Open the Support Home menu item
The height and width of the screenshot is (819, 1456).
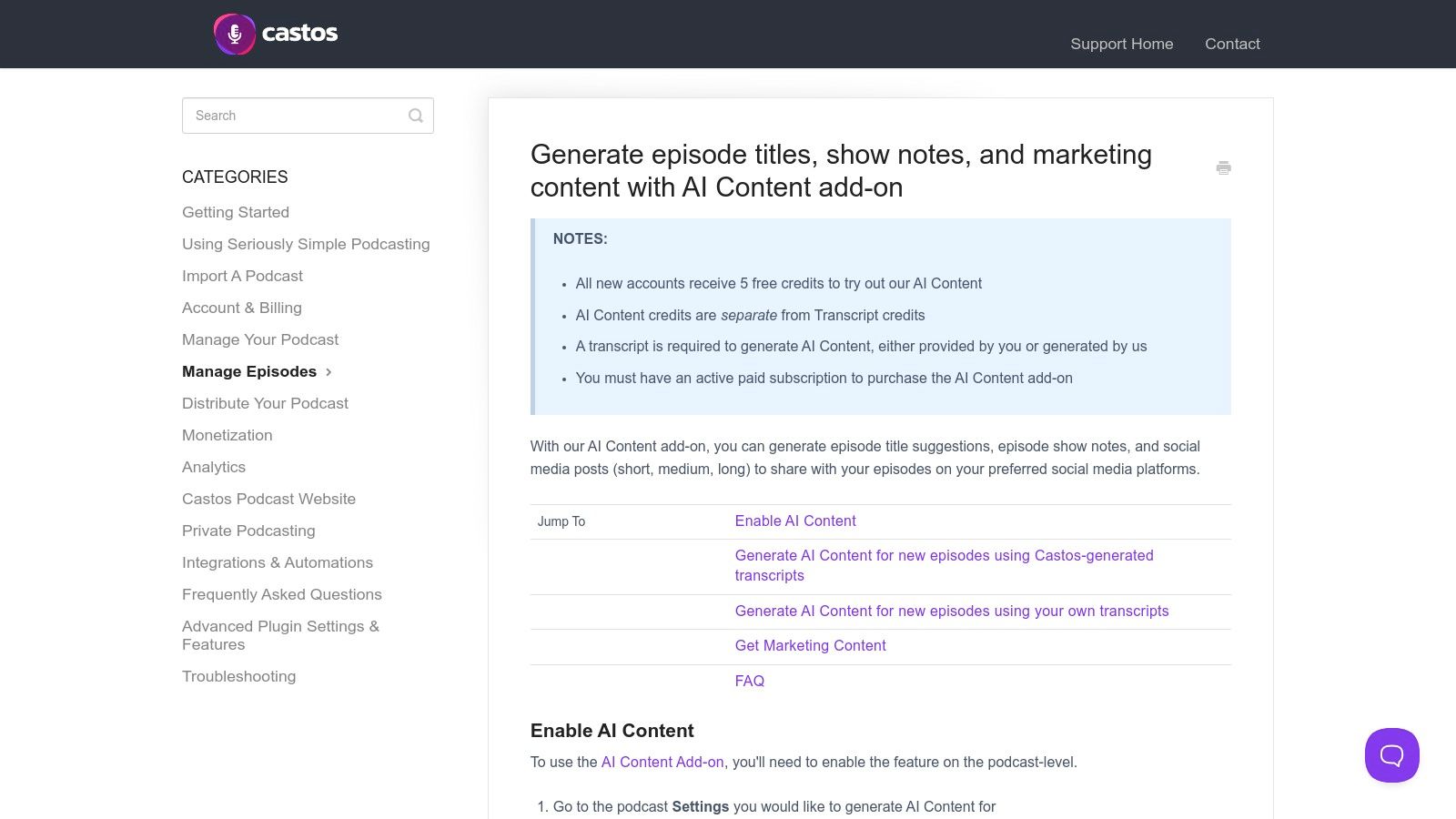point(1121,44)
